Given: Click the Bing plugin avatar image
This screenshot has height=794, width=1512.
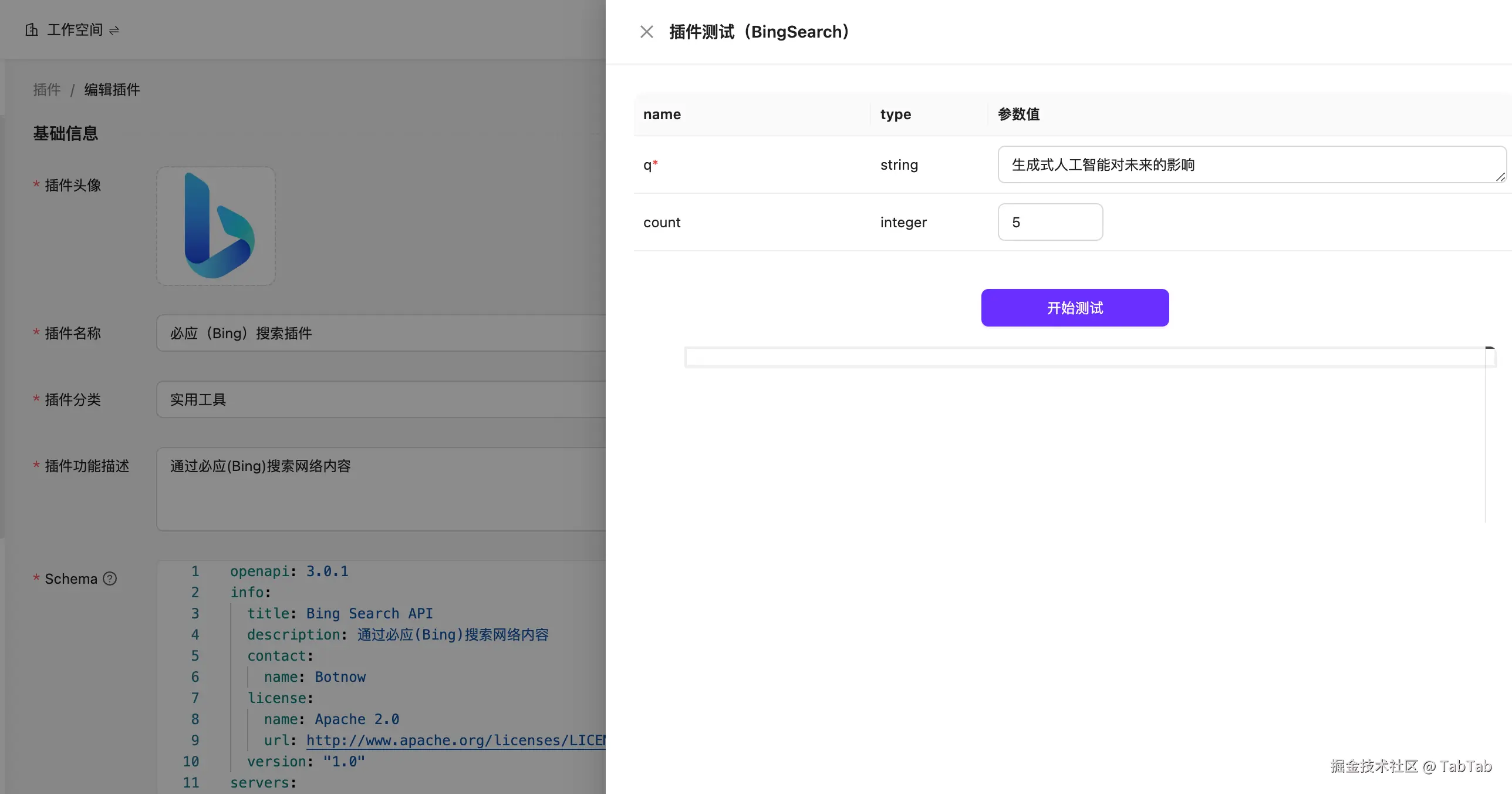Looking at the screenshot, I should tap(216, 226).
